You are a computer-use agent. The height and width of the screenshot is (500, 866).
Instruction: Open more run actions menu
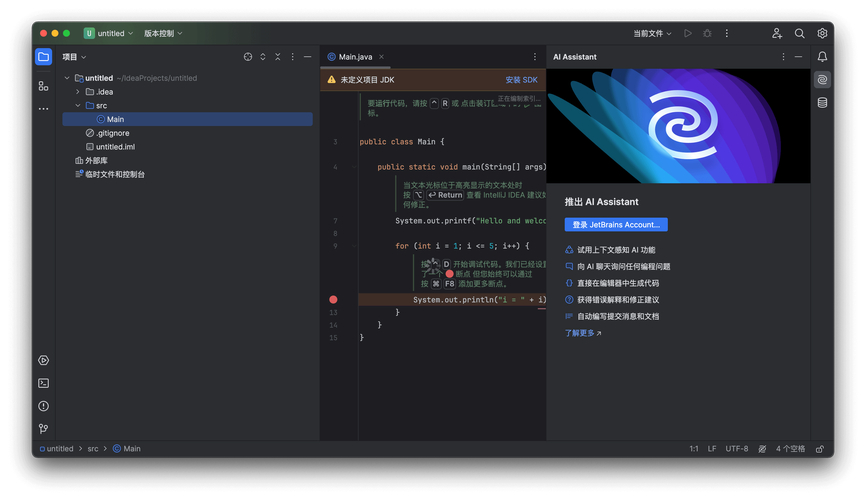coord(727,33)
